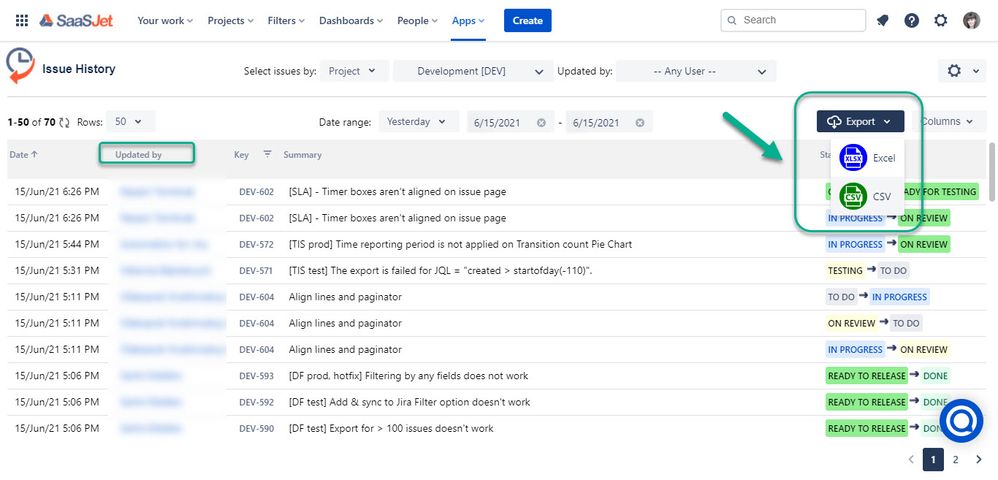Sort by the Date column header
The width and height of the screenshot is (998, 480).
click(24, 155)
